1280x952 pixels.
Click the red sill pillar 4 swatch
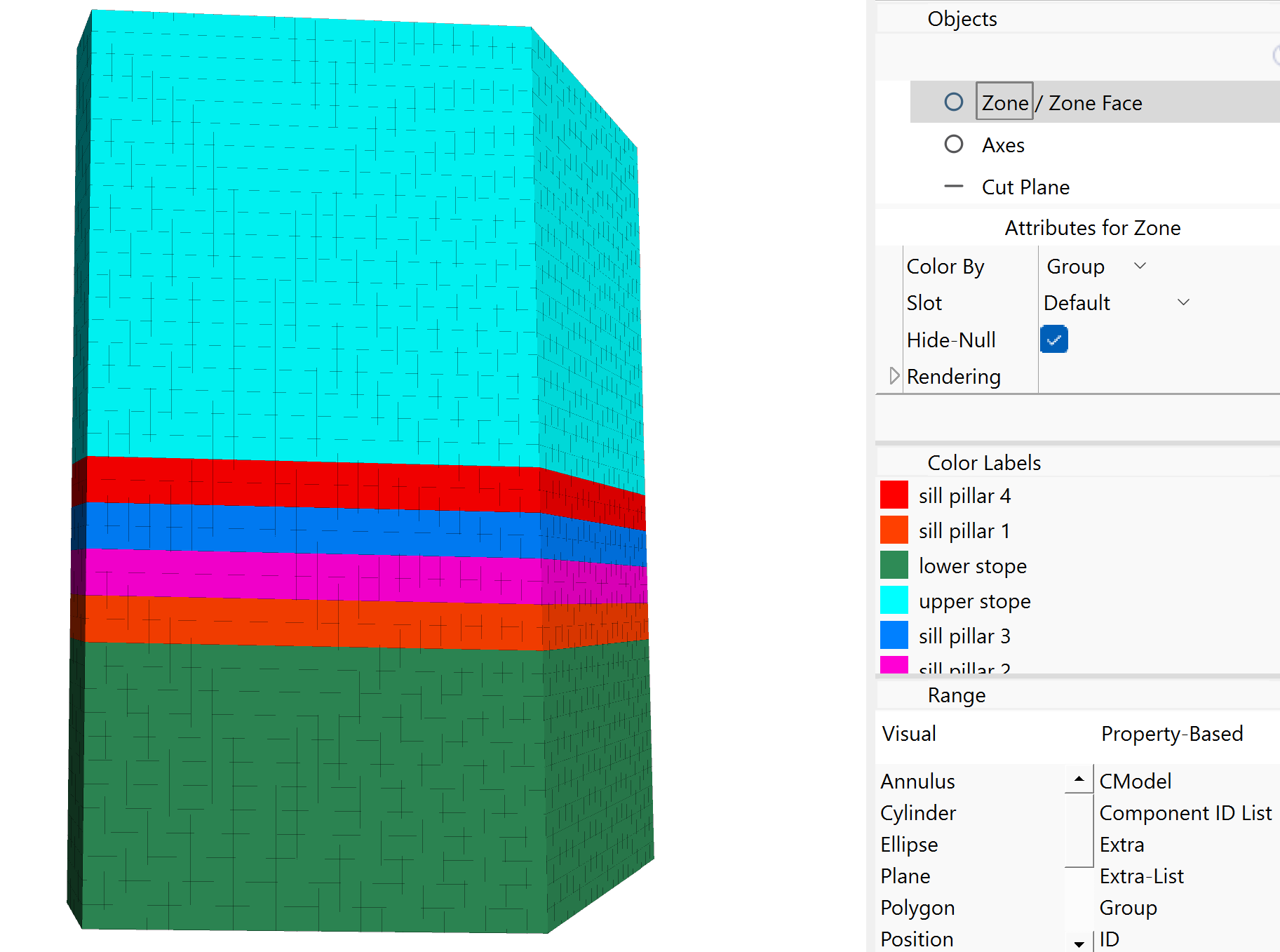coord(894,495)
